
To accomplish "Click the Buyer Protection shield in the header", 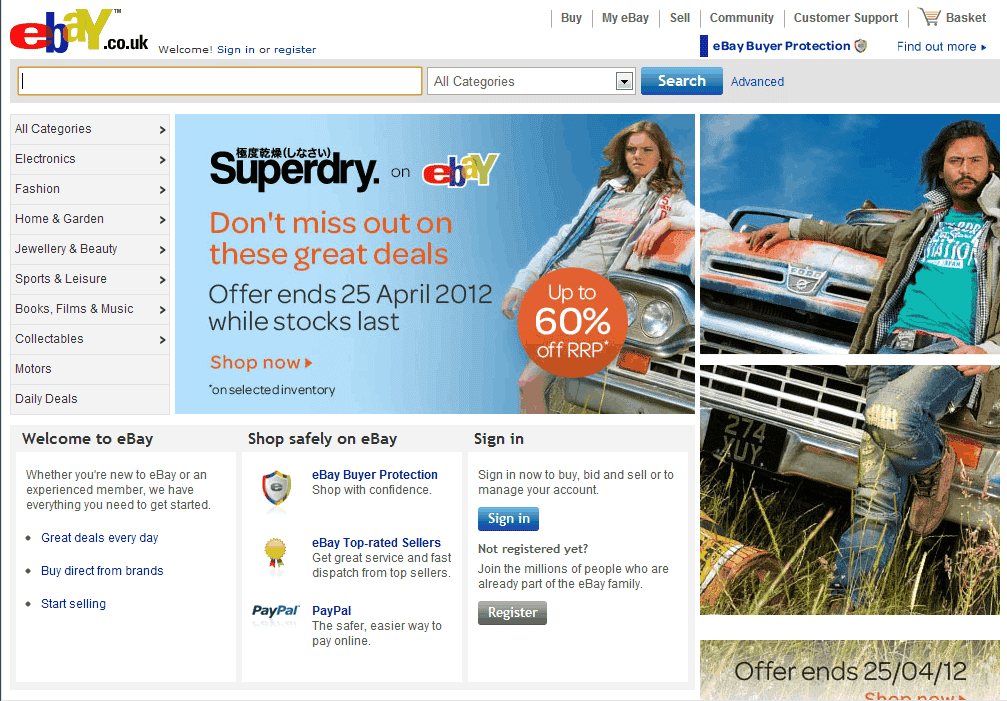I will coord(861,46).
